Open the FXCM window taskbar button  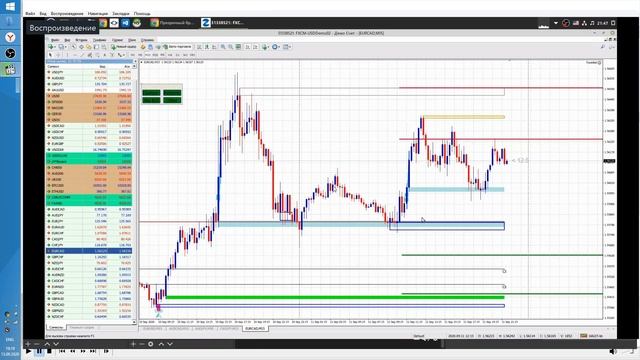coord(223,23)
